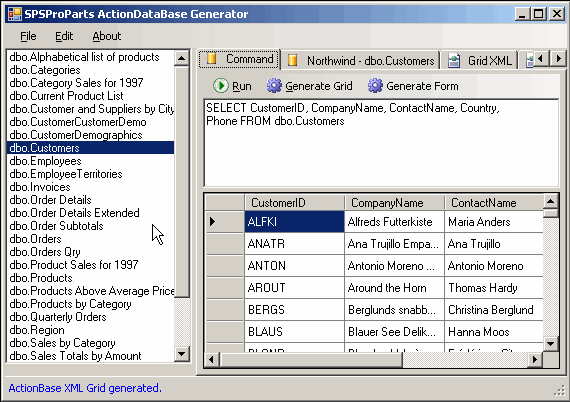The height and width of the screenshot is (402, 570).
Task: Select dbo.Quarterly Orders in the list
Action: pos(90,317)
